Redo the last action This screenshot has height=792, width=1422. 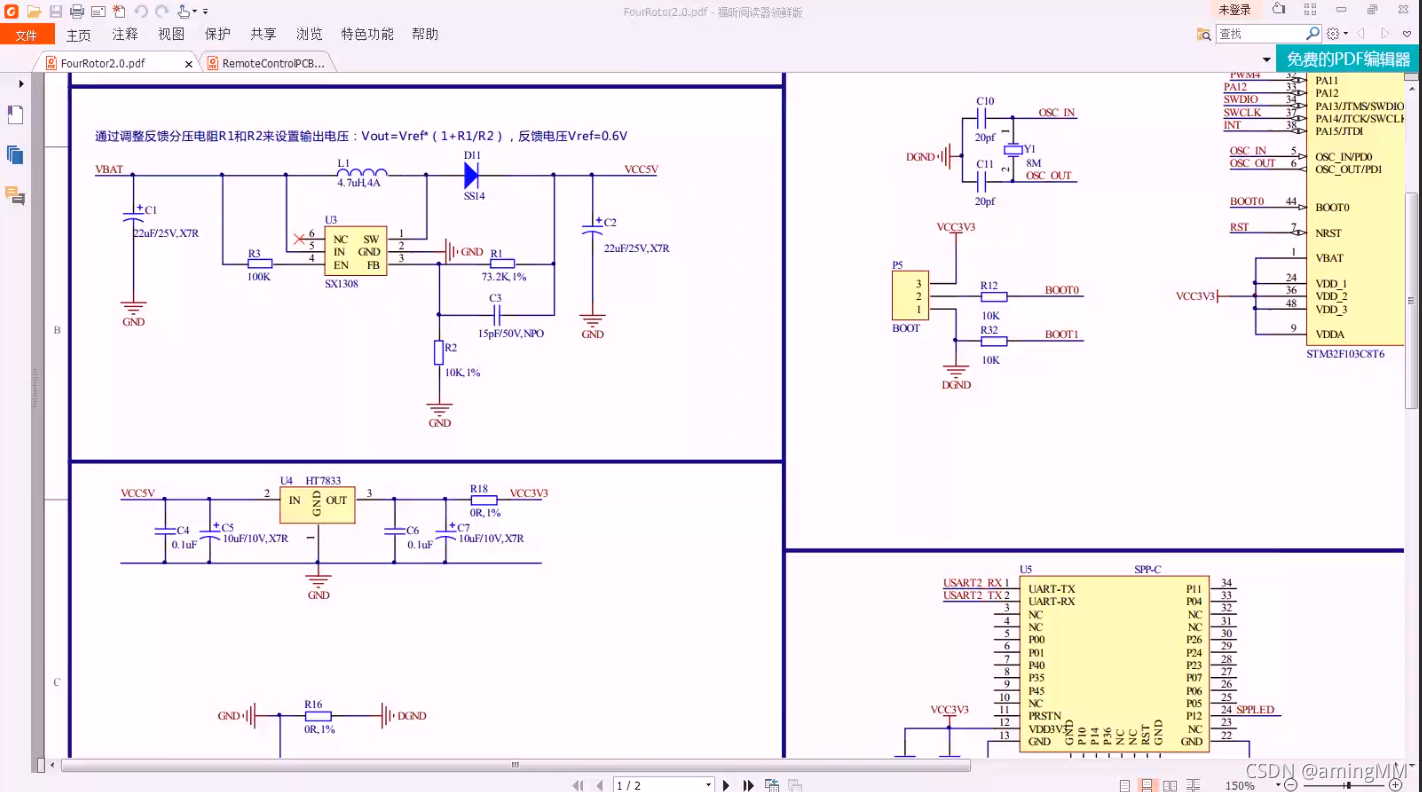click(x=162, y=11)
